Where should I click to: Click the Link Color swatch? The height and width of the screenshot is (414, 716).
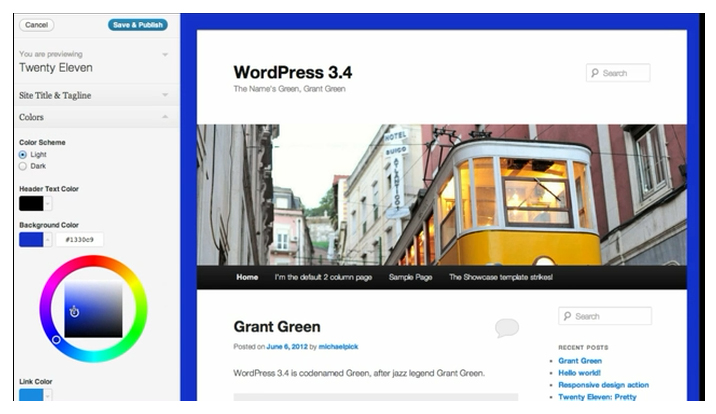[x=31, y=395]
